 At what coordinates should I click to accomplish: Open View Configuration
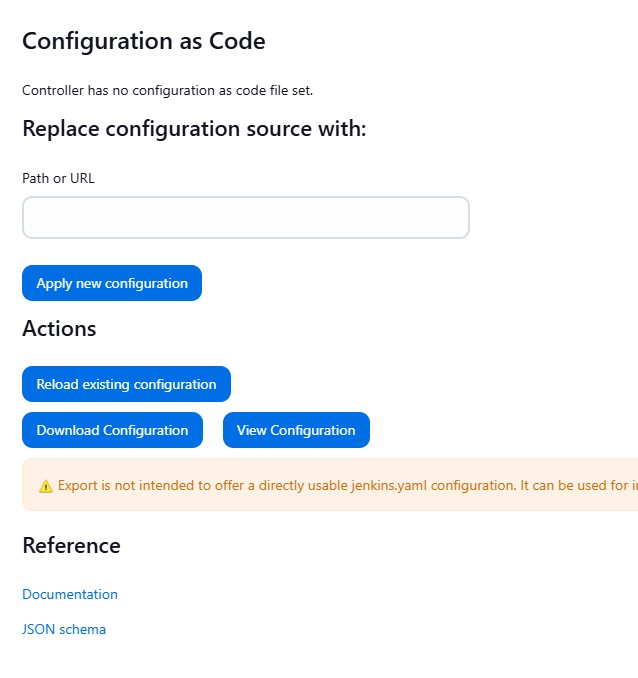pos(296,430)
